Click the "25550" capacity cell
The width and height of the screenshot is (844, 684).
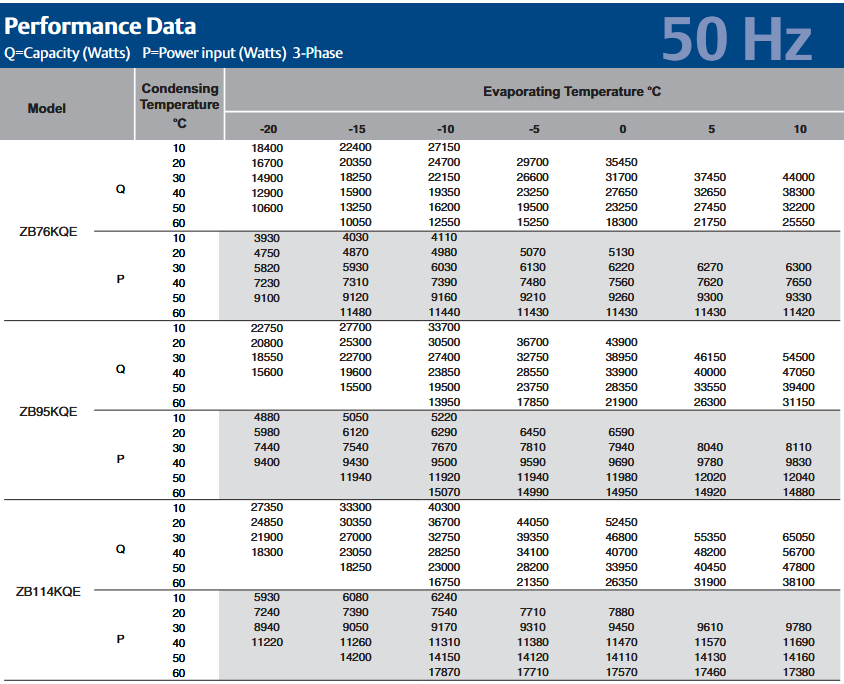pos(798,222)
